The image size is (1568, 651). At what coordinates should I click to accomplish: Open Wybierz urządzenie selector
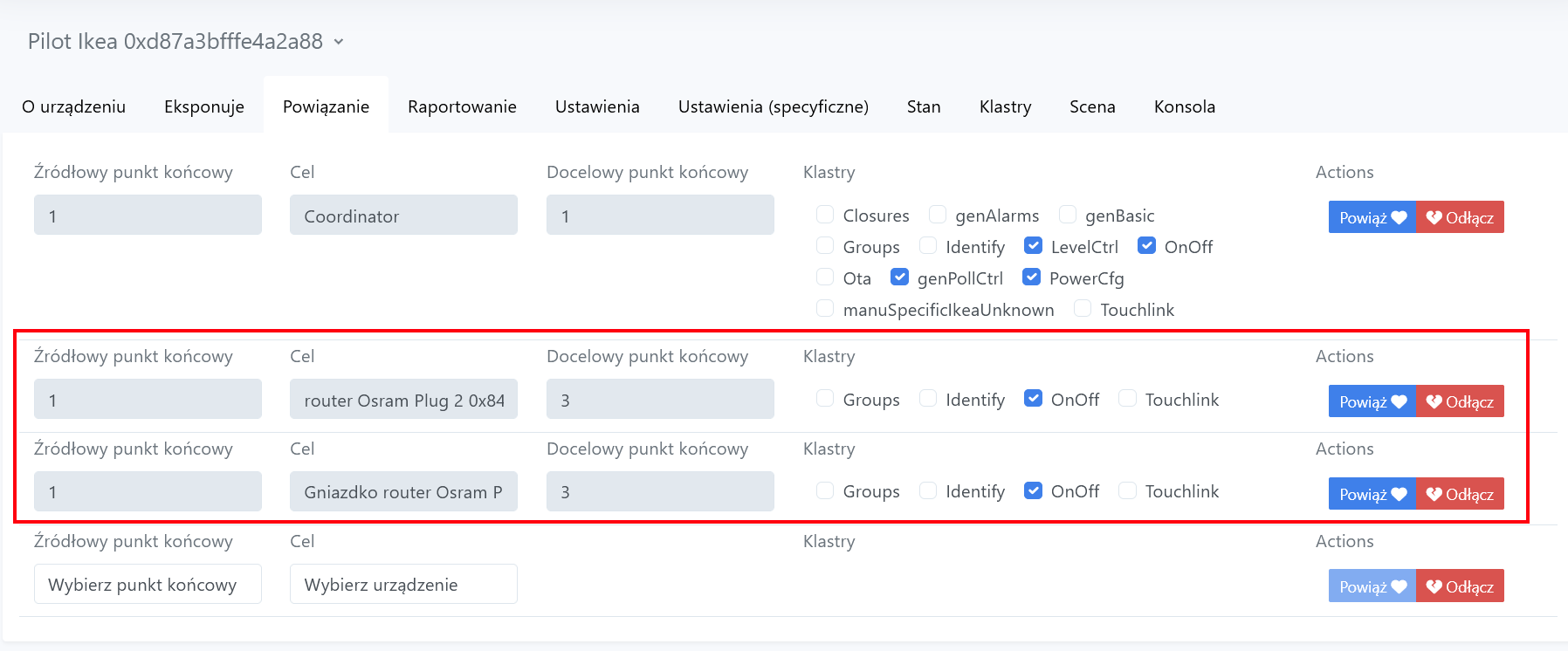403,584
